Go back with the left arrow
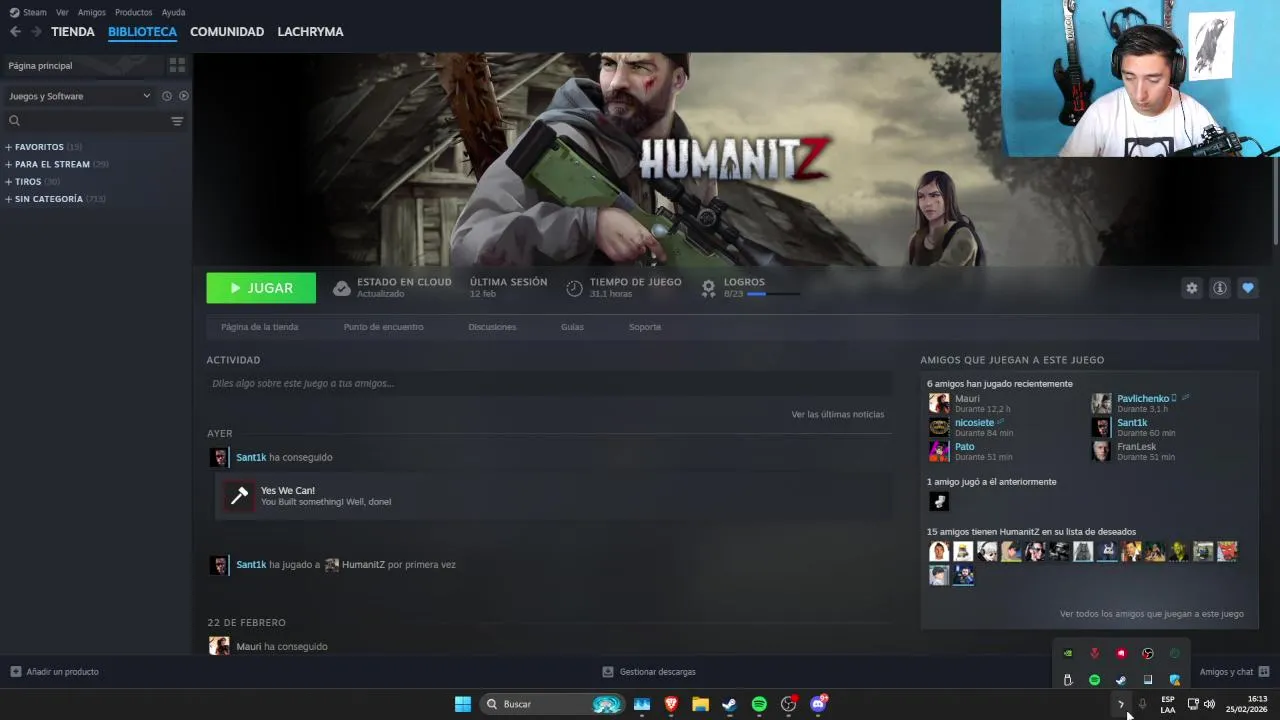1280x720 pixels. pos(15,32)
